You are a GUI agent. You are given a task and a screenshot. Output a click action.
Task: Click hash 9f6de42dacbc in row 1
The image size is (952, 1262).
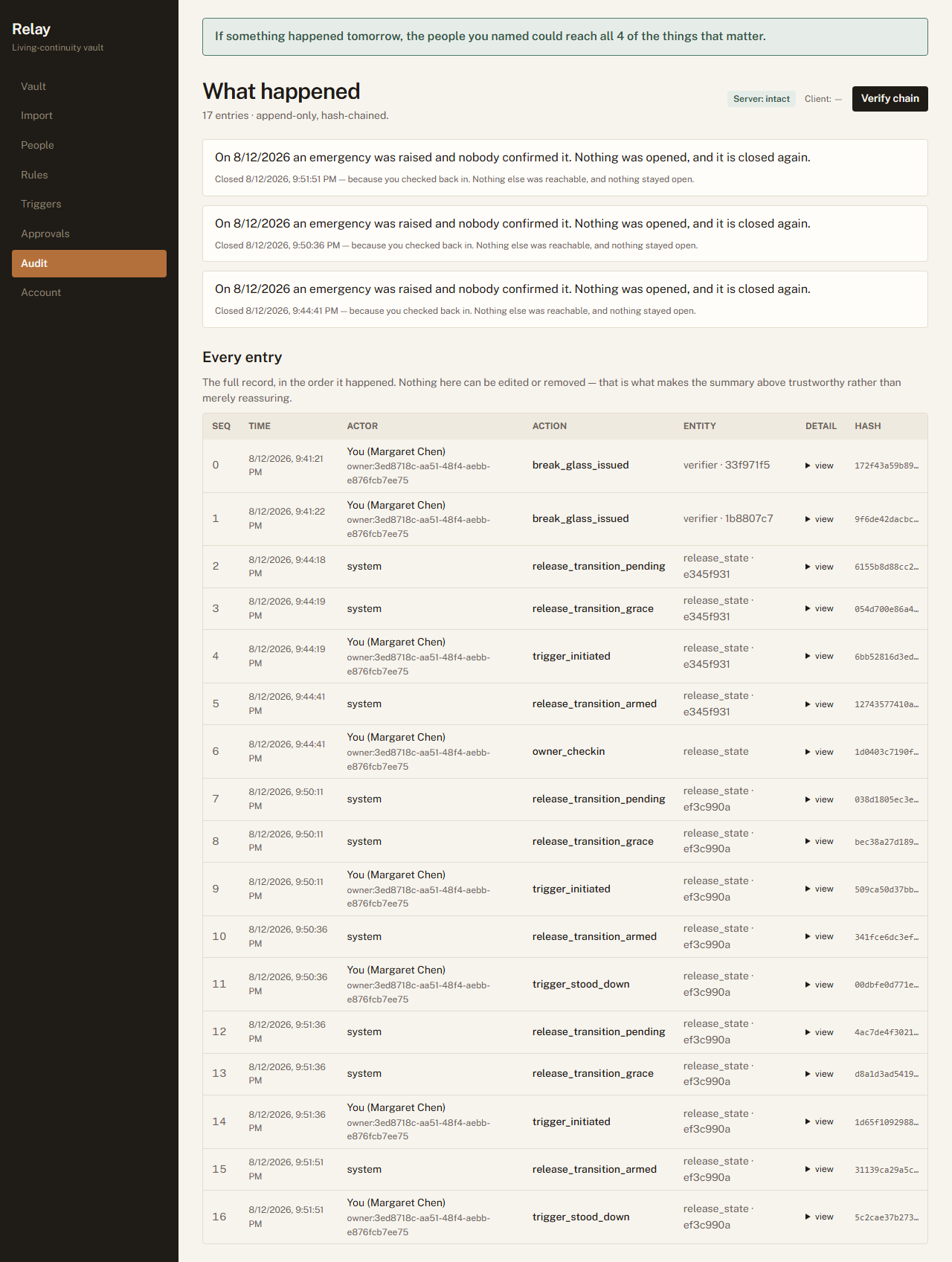point(887,519)
